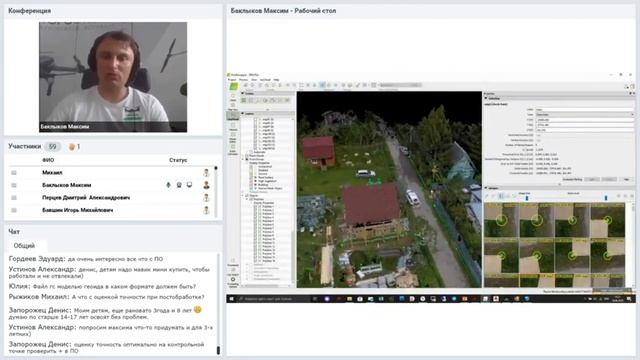Open the rayCloud menu

[265, 80]
